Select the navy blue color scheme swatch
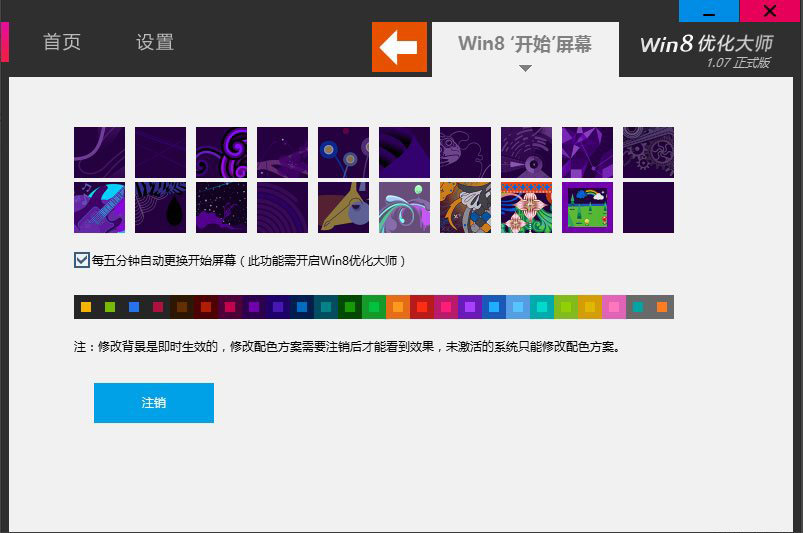Viewport: 803px width, 533px height. tap(302, 307)
